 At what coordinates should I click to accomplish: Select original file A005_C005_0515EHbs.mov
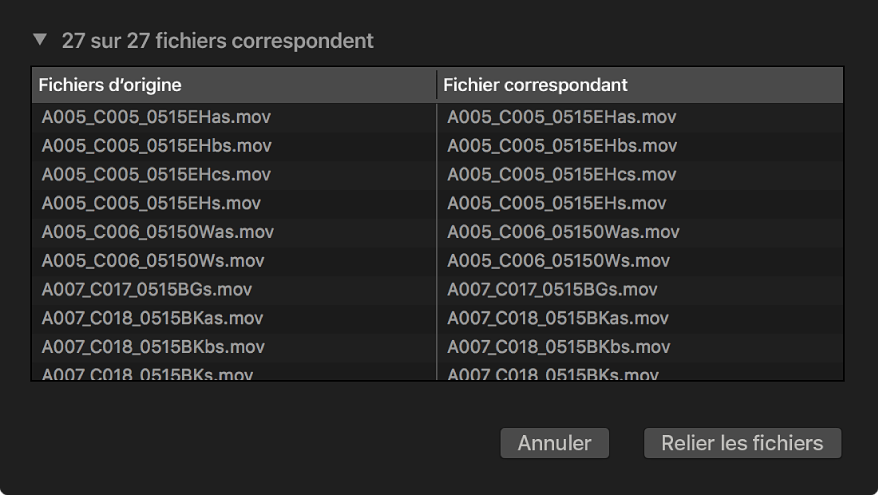(x=156, y=146)
